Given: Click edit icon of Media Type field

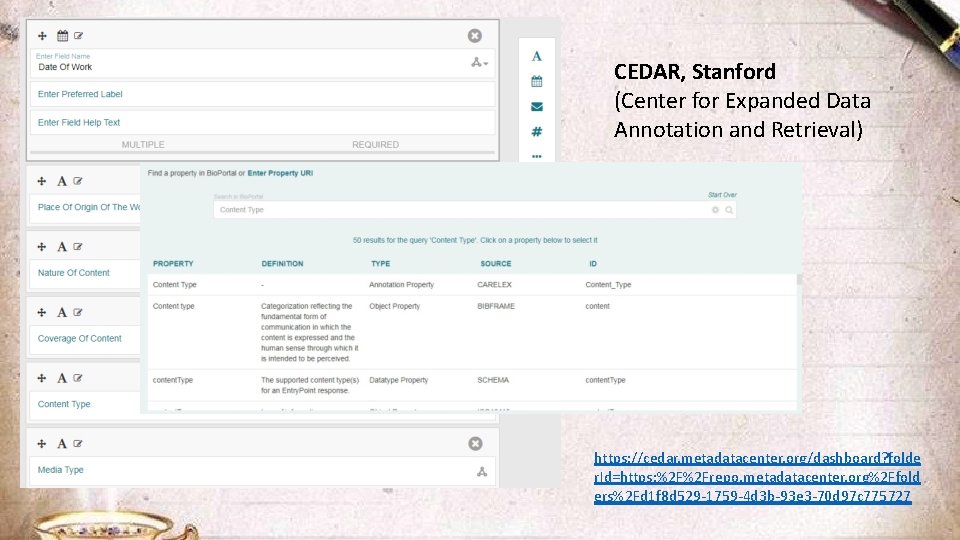Looking at the screenshot, I should (78, 444).
